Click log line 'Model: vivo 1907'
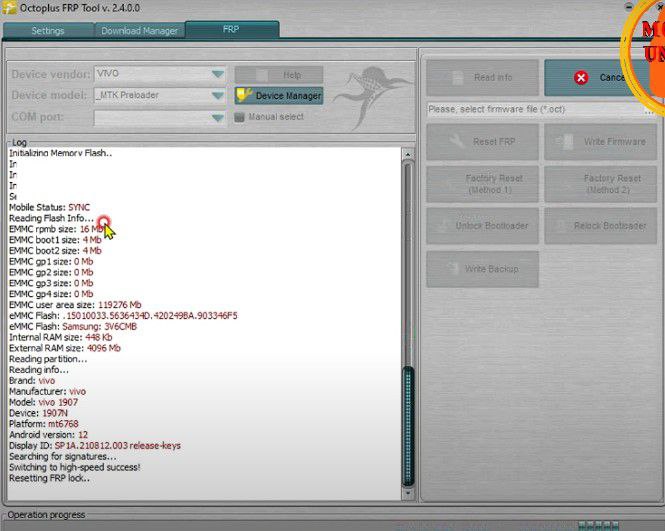Image resolution: width=665 pixels, height=531 pixels. click(44, 402)
